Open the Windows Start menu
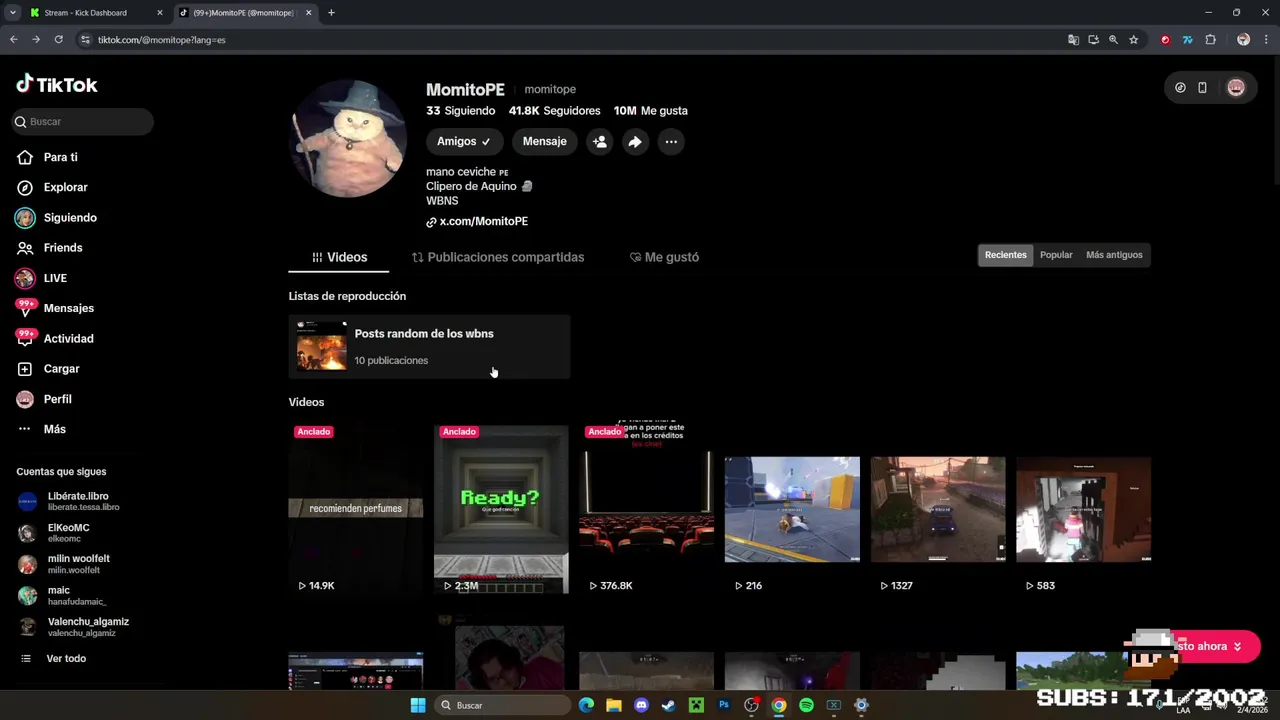The height and width of the screenshot is (720, 1280). pyautogui.click(x=418, y=705)
